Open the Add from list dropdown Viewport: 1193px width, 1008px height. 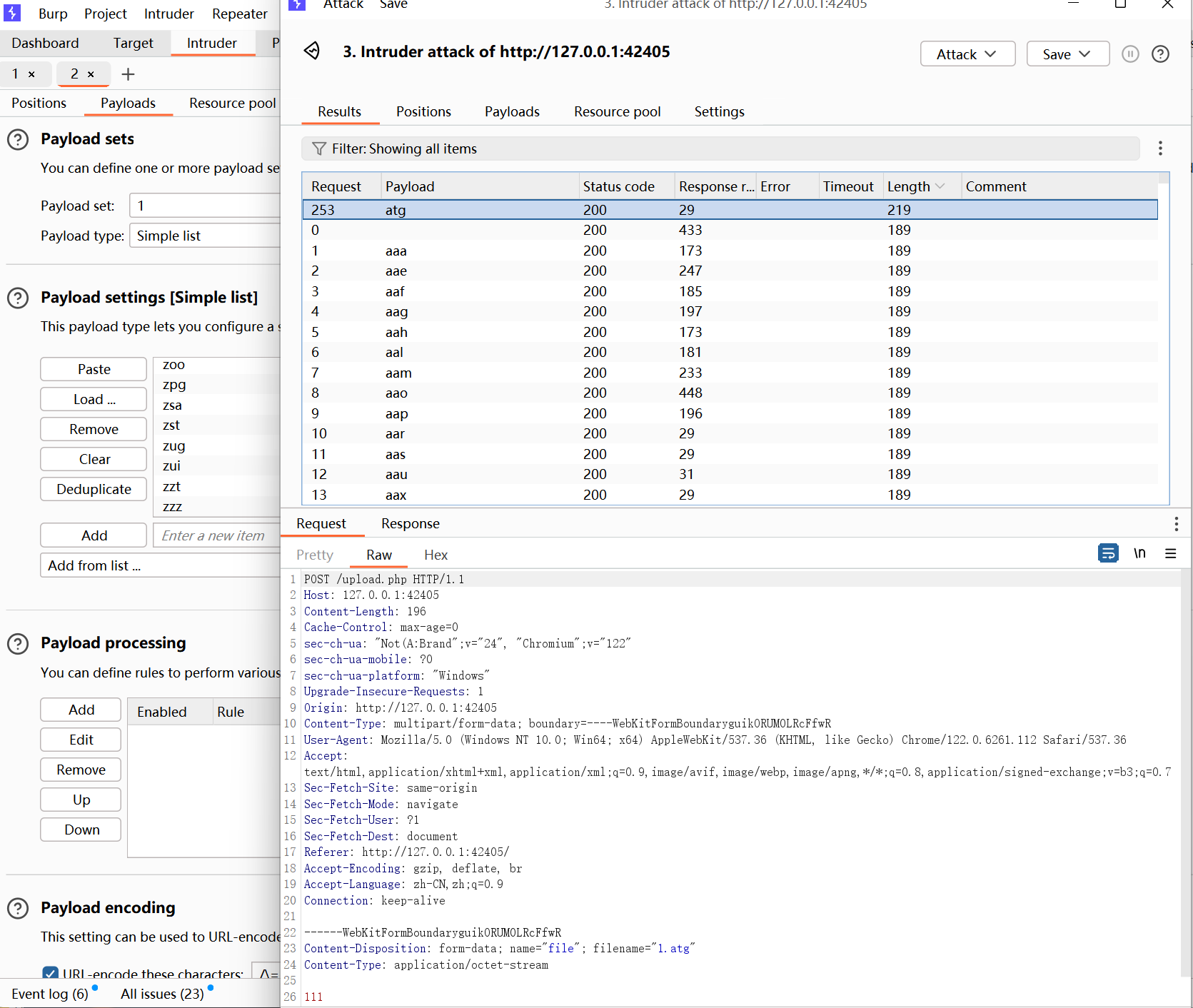(x=161, y=565)
